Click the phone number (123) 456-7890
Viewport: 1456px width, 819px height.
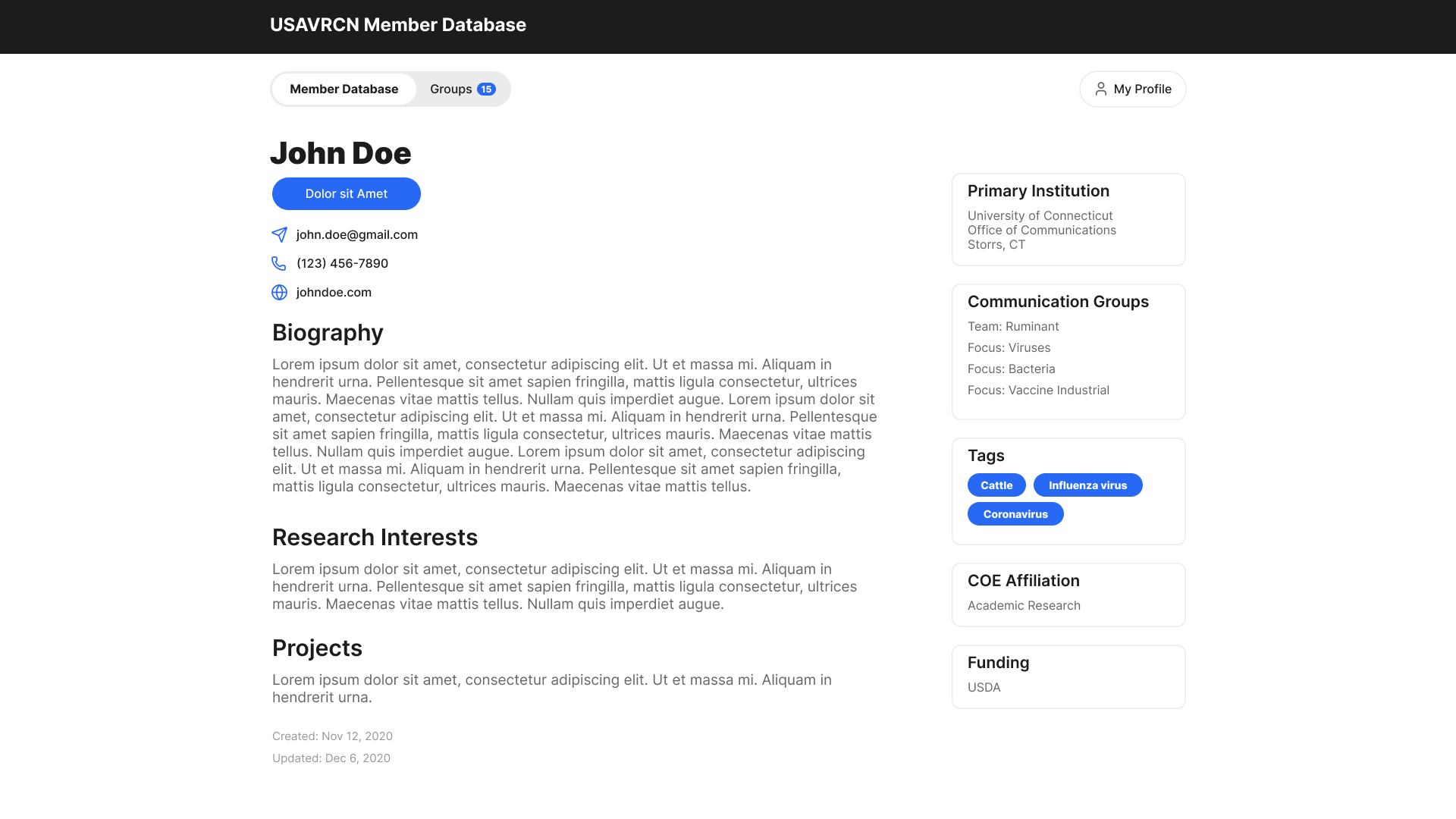point(342,264)
